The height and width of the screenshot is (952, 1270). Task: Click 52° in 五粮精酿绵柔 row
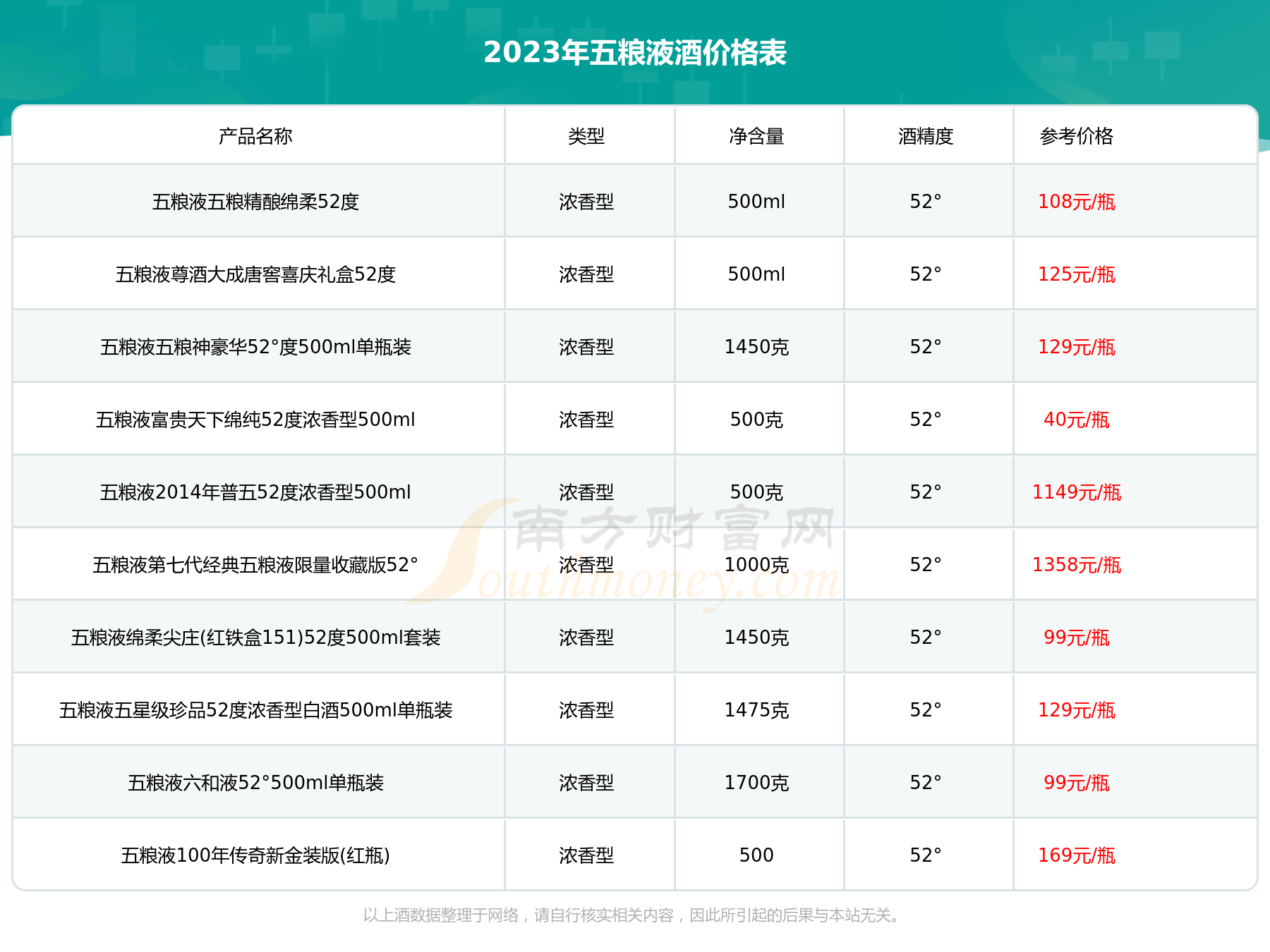[926, 202]
